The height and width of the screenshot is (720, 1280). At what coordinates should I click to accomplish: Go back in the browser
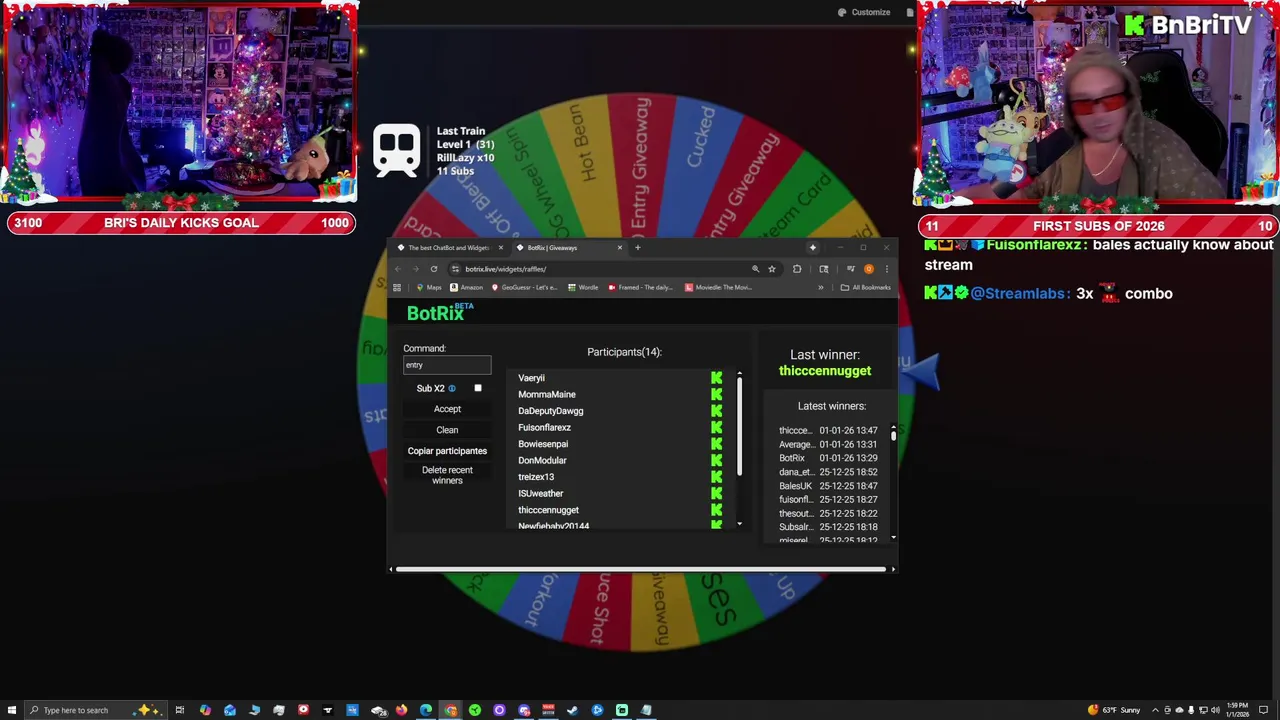click(x=398, y=269)
